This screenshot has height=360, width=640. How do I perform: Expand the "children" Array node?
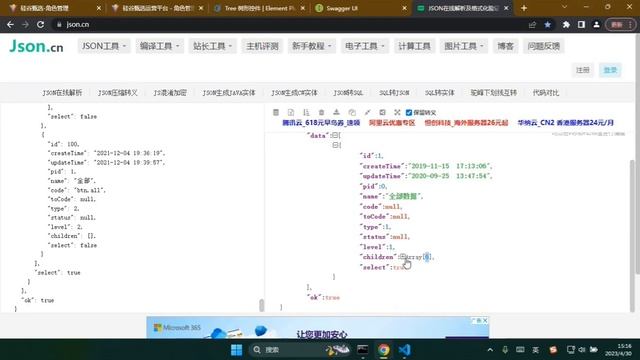pos(402,257)
